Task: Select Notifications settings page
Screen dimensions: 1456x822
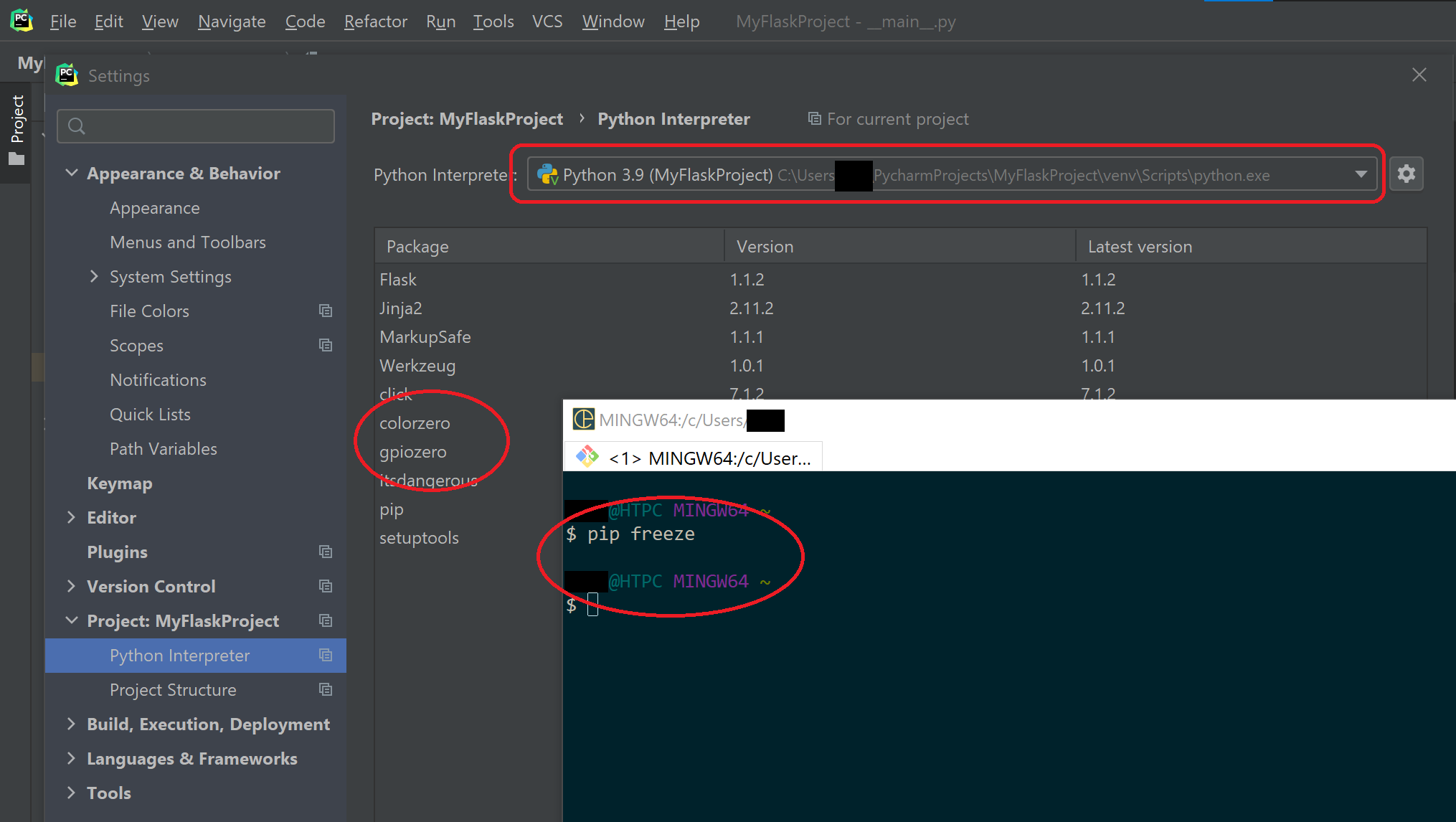Action: coord(158,379)
